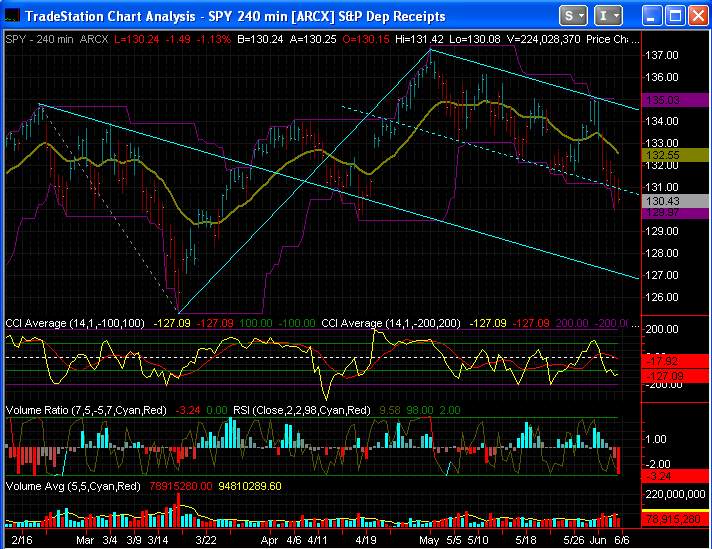This screenshot has width=712, height=549.
Task: Click the red -17.92 CCI axis marker
Action: (x=675, y=361)
